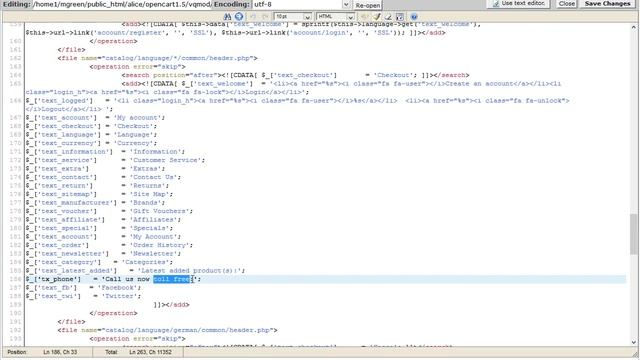This screenshot has height=360, width=640.
Task: Click the vertical scrollbar thumb
Action: pos(633,234)
